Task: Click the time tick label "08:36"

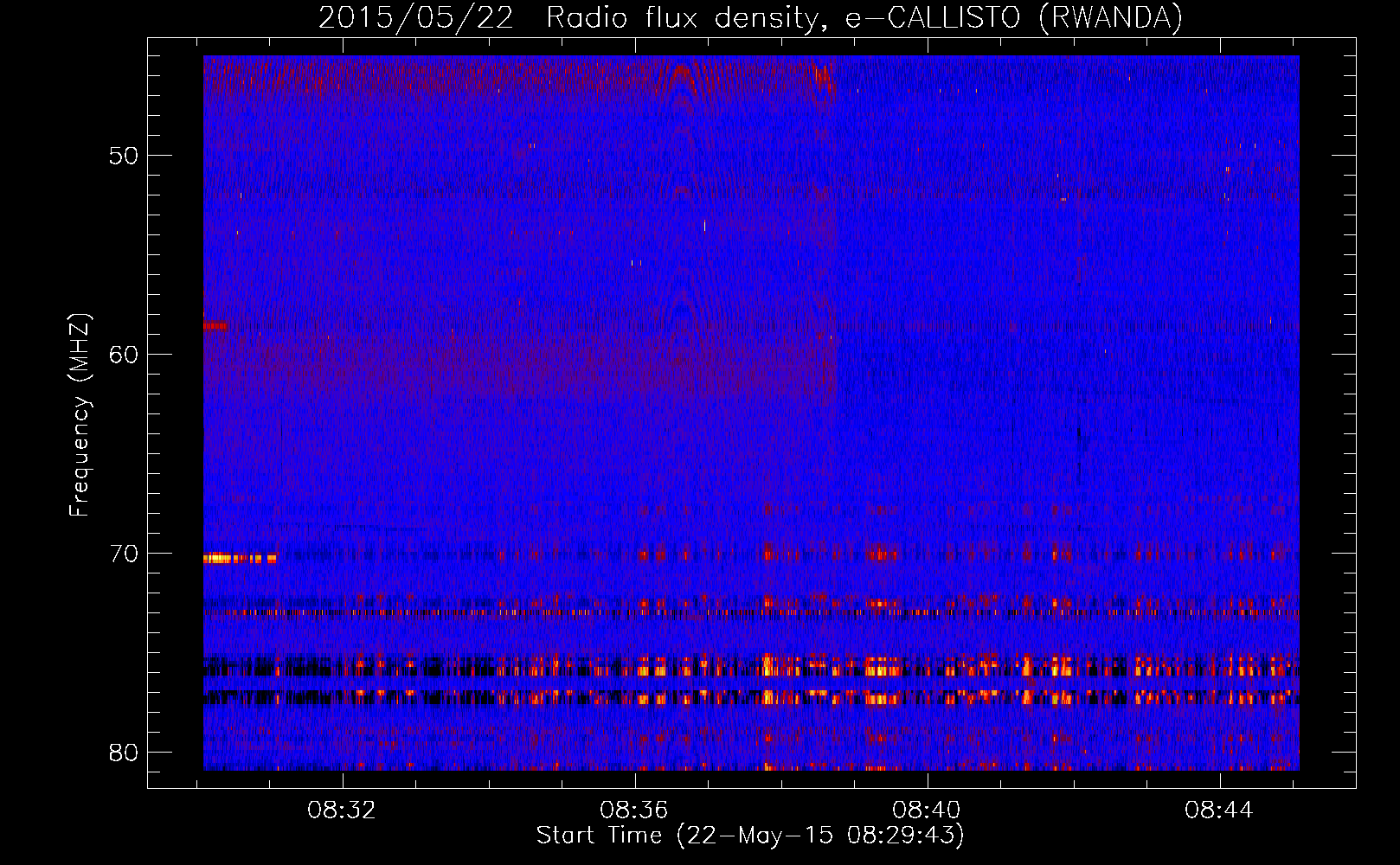Action: (634, 811)
